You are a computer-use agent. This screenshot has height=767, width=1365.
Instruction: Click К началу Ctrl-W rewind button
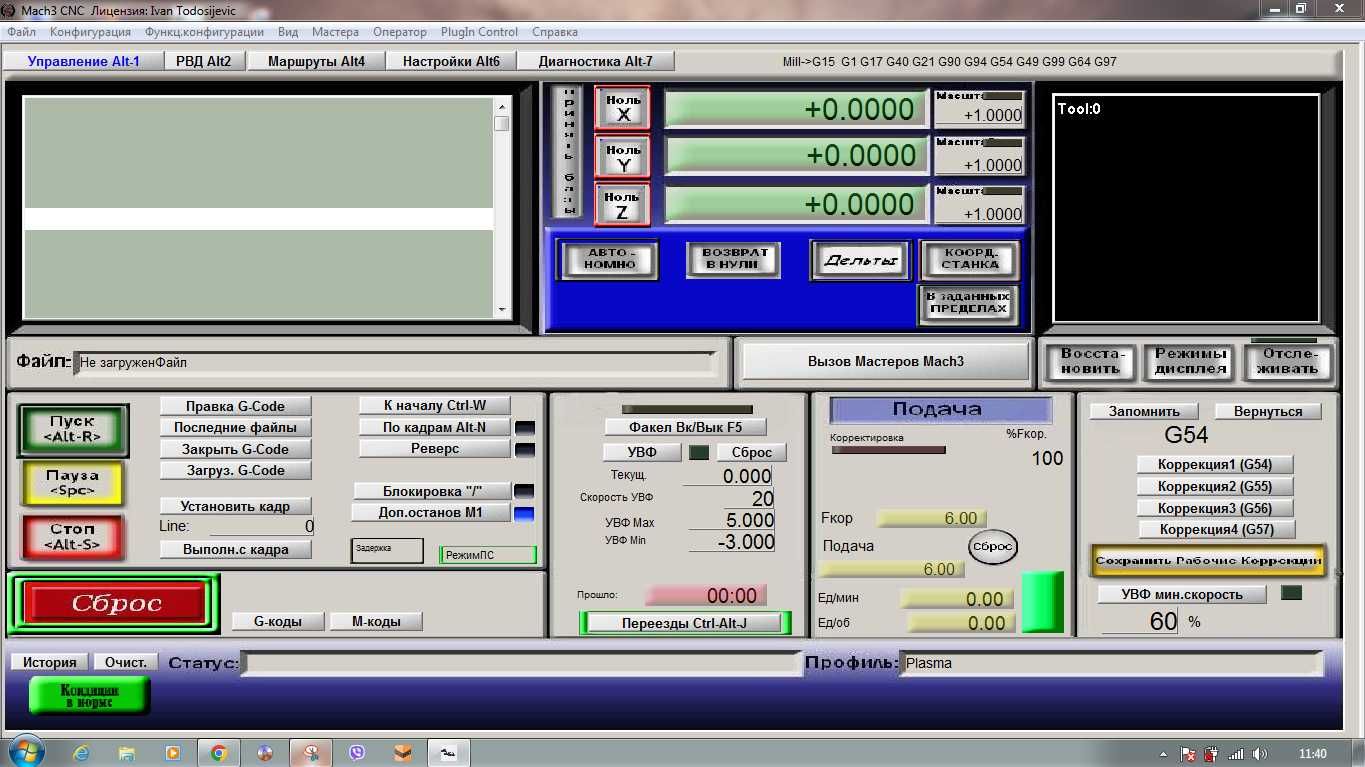pos(434,405)
